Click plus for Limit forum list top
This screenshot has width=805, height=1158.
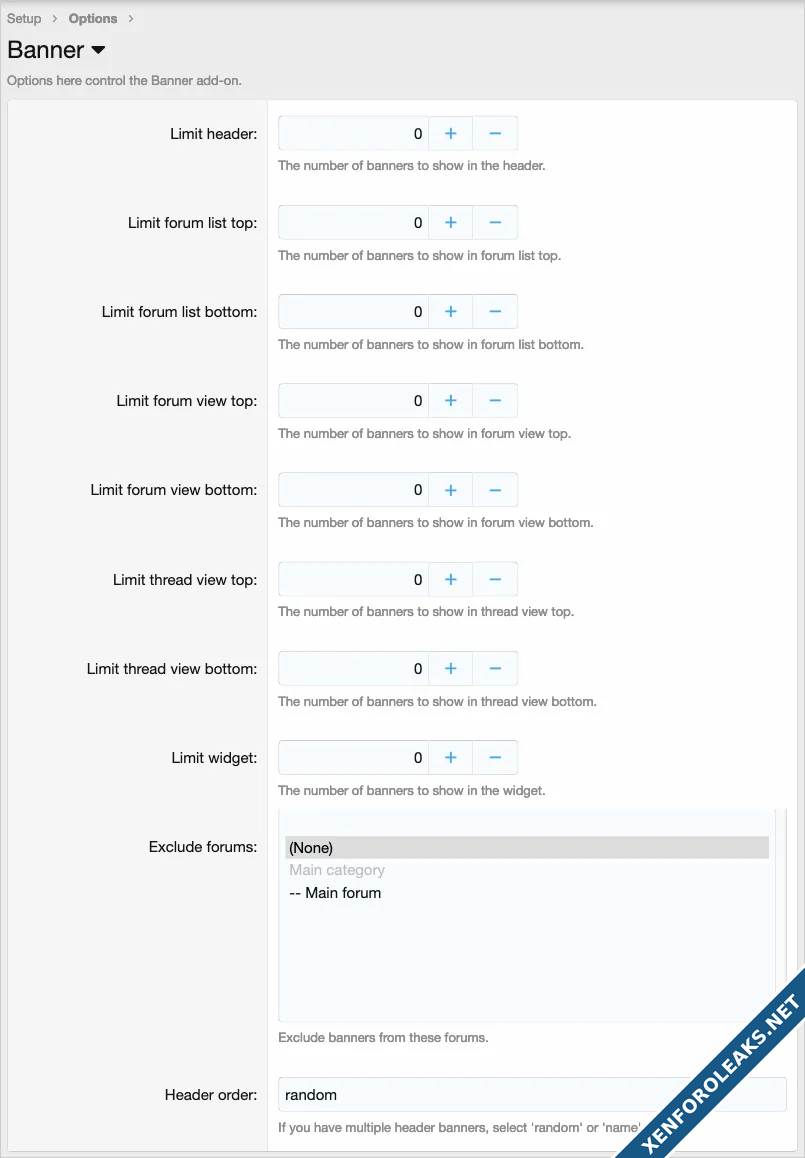pyautogui.click(x=450, y=222)
